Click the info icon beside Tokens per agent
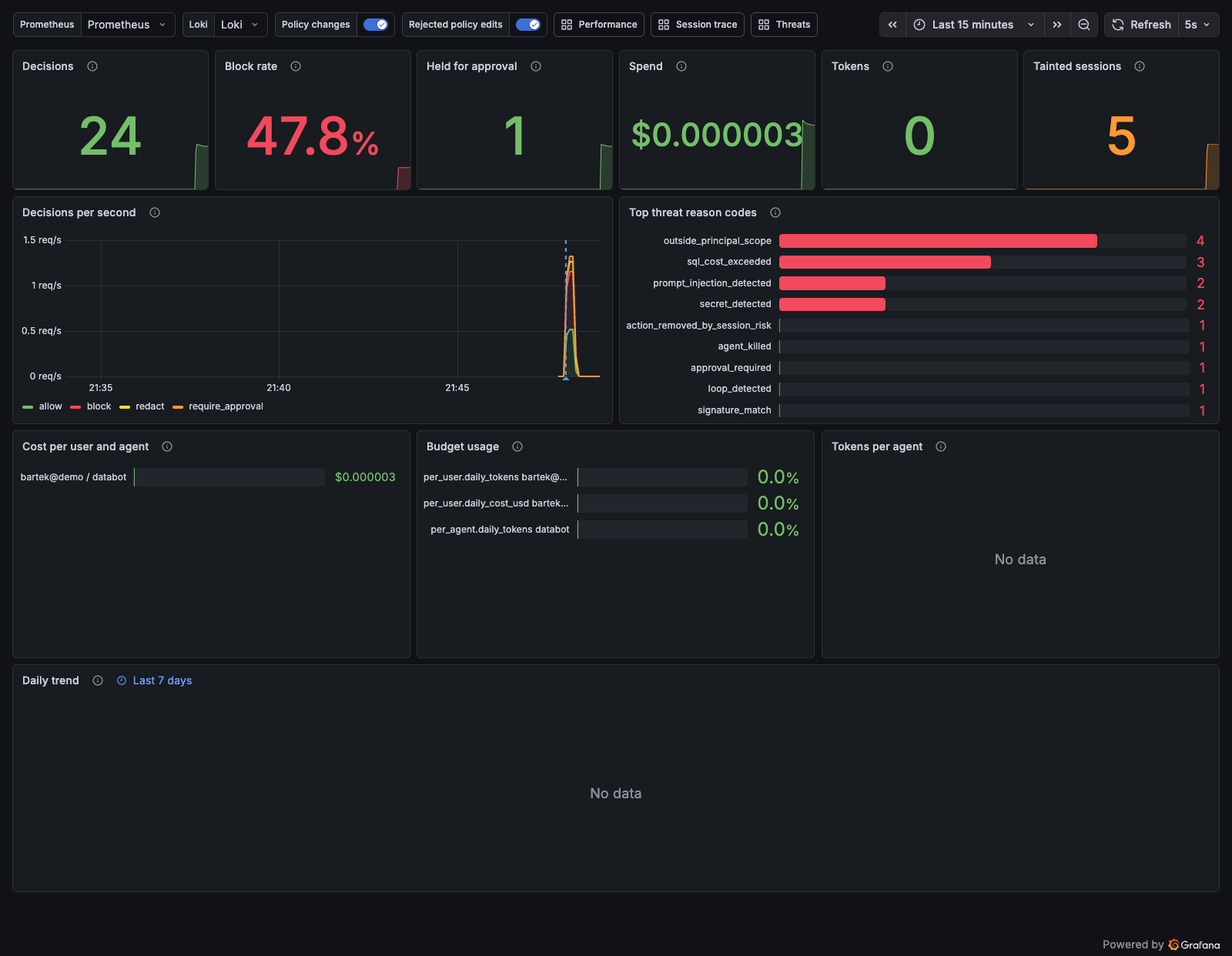The image size is (1232, 956). [x=941, y=446]
